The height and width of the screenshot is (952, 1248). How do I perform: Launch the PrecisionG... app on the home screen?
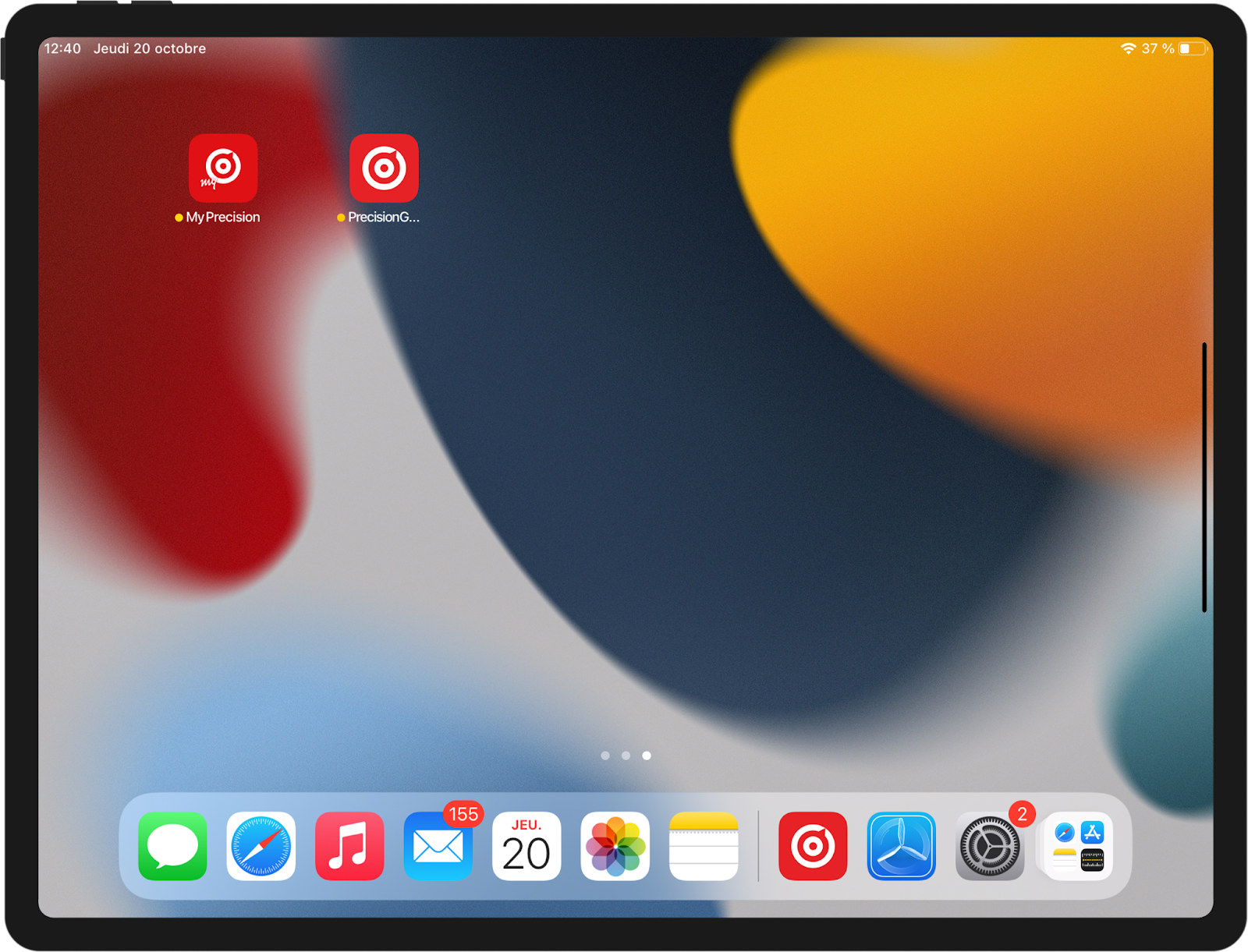(x=384, y=168)
